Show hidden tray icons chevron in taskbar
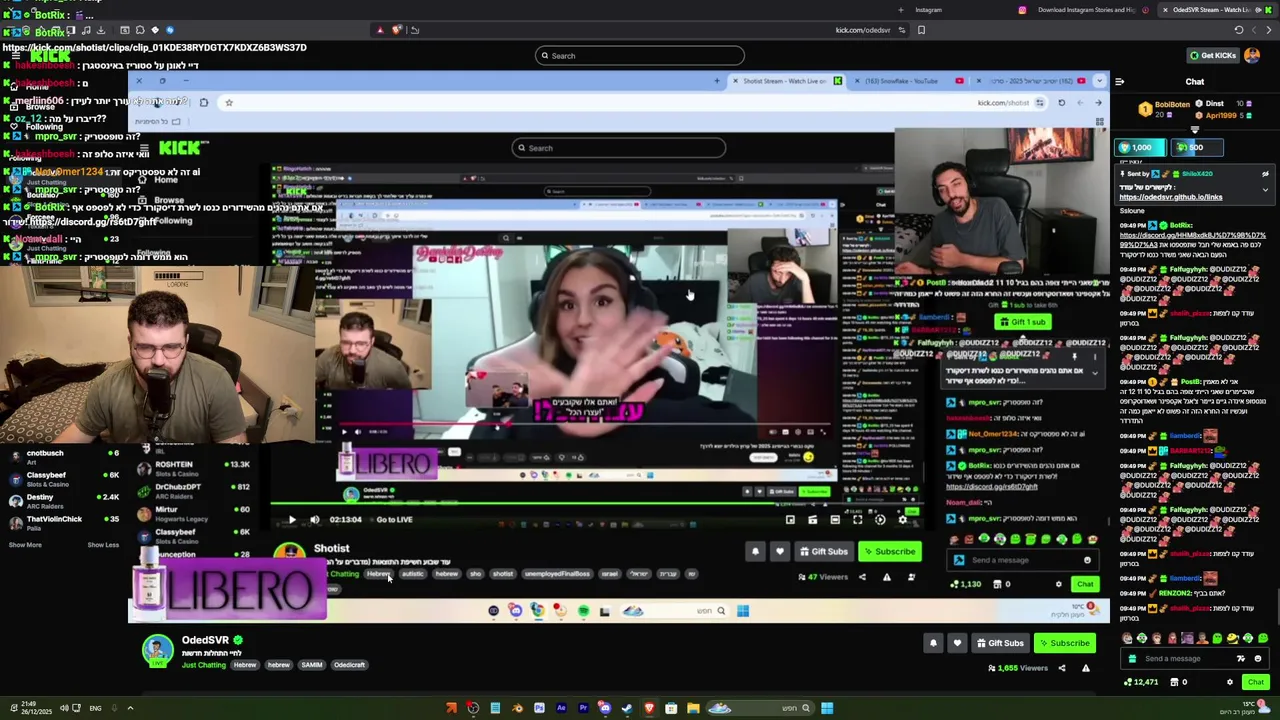The image size is (1280, 720). coord(129,708)
